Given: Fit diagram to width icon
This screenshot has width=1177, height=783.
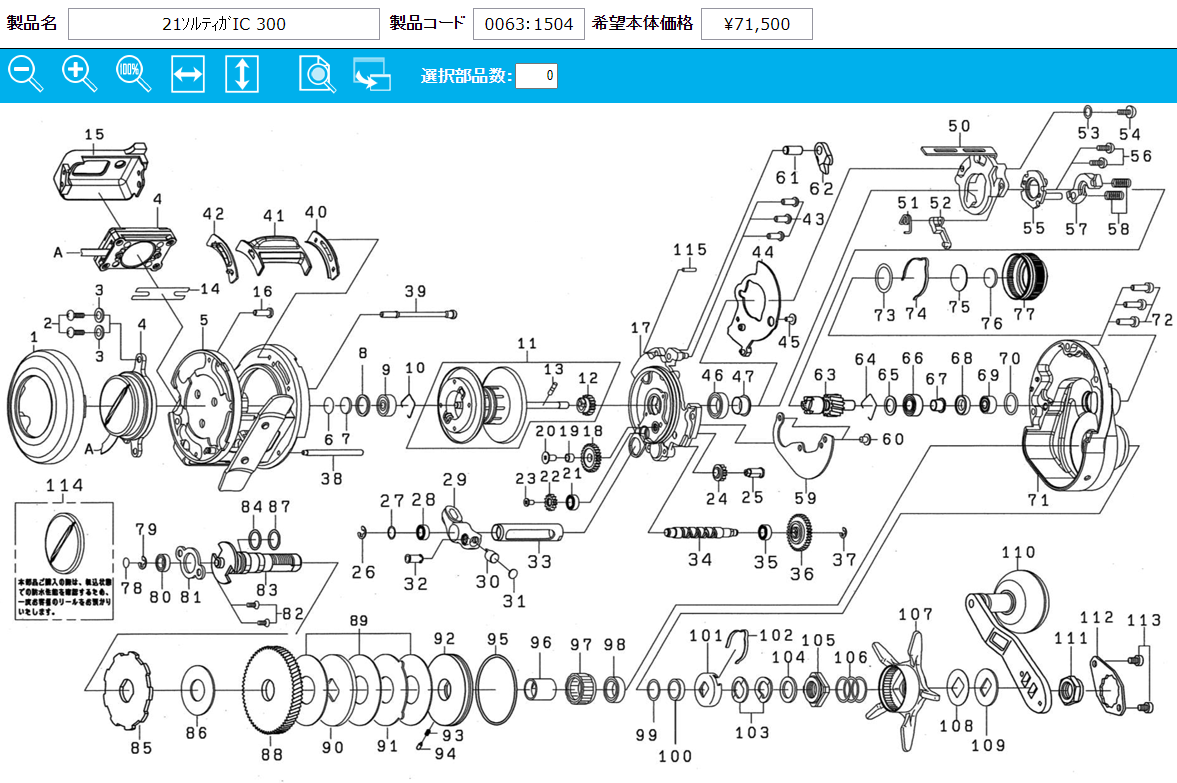Looking at the screenshot, I should point(188,74).
